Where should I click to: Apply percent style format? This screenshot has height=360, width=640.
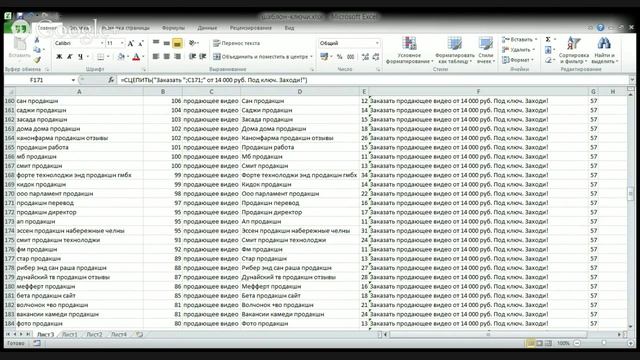340,57
